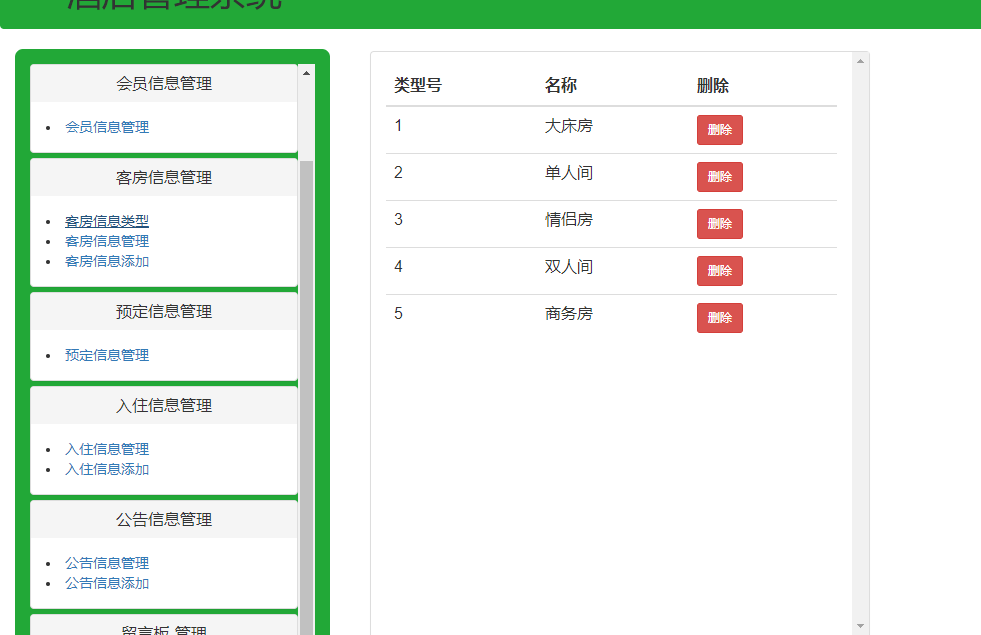This screenshot has width=981, height=635.
Task: Open 客房信息管理 link under room section
Action: [x=107, y=241]
